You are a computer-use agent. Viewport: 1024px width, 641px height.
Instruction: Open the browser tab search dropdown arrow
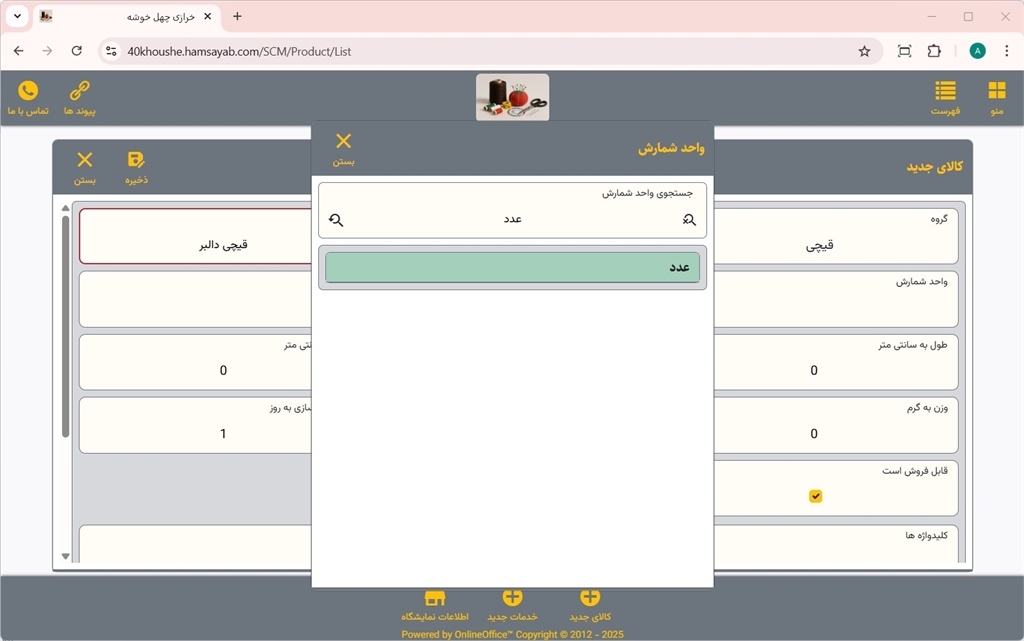(x=17, y=17)
